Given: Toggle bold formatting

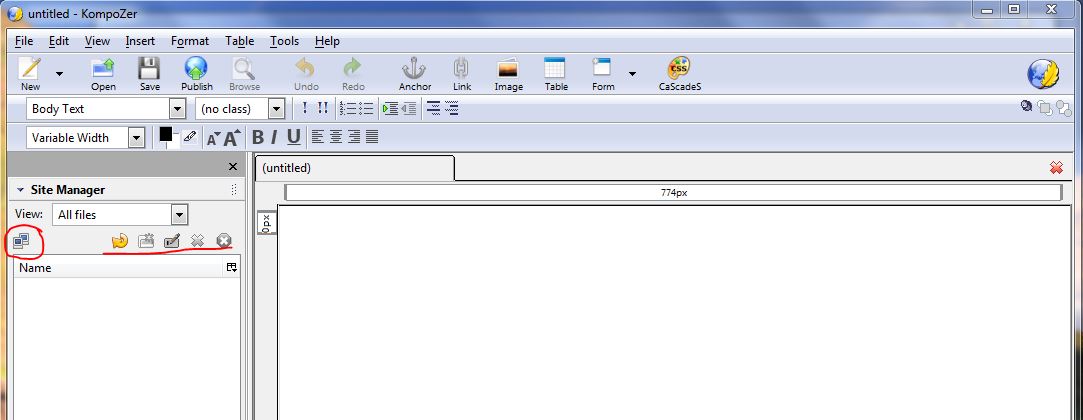Looking at the screenshot, I should point(258,137).
